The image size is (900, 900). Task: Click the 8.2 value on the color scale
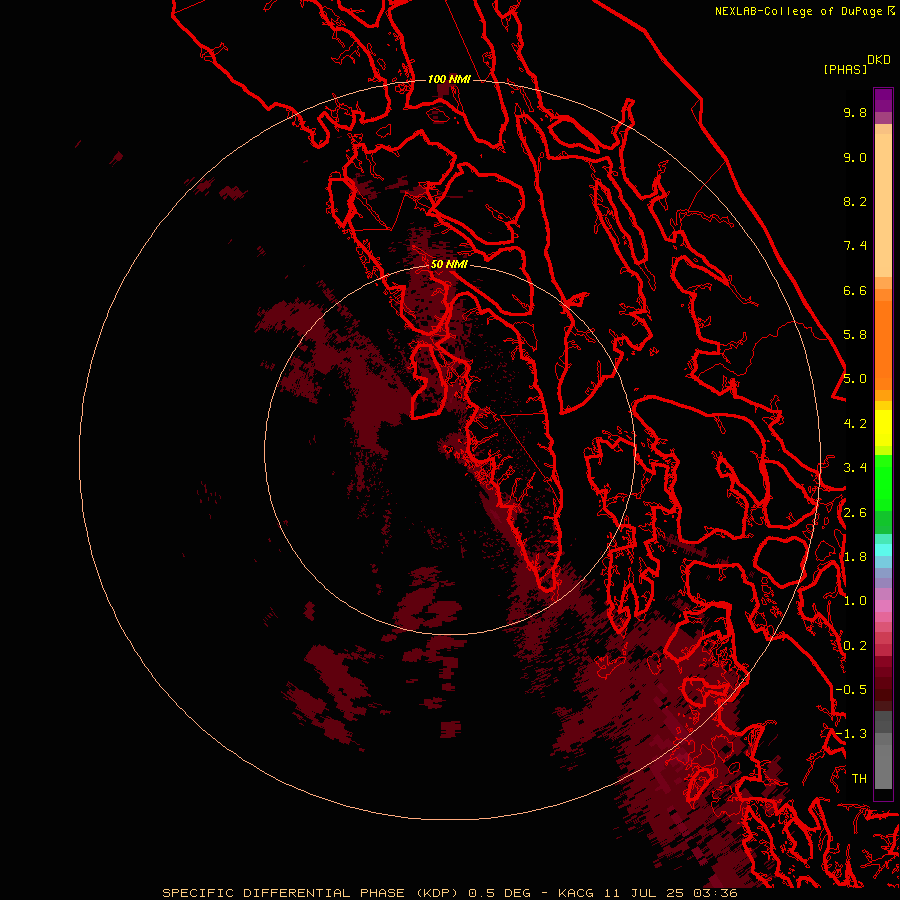pos(855,201)
